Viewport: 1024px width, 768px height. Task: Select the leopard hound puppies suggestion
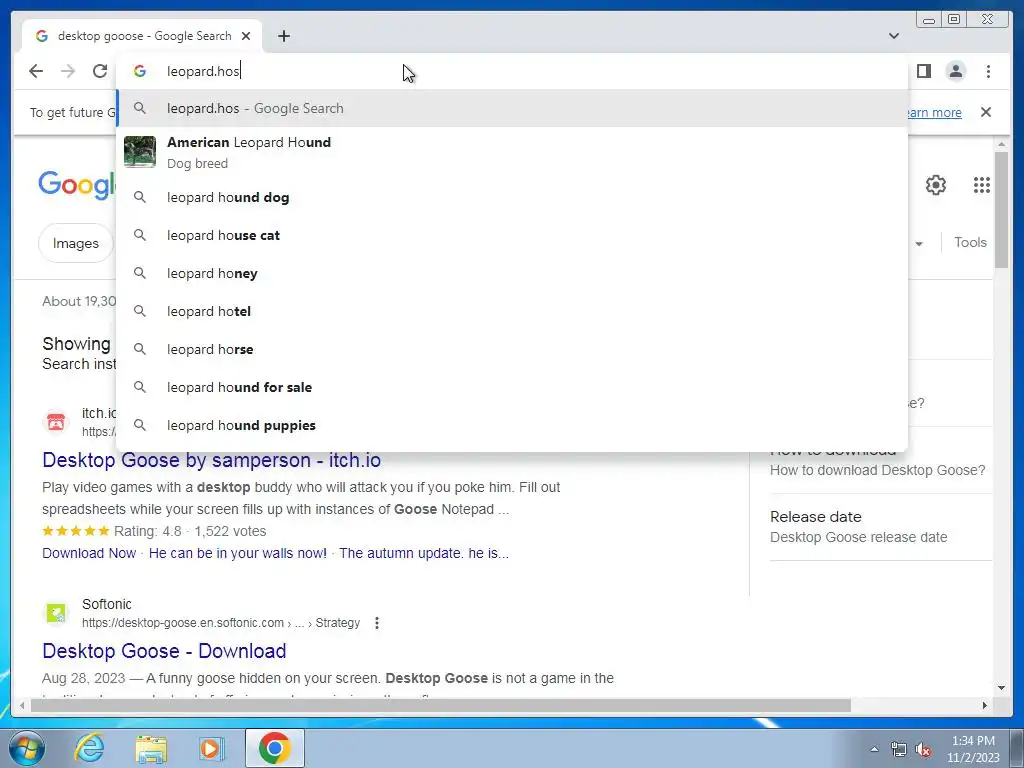[x=512, y=424]
